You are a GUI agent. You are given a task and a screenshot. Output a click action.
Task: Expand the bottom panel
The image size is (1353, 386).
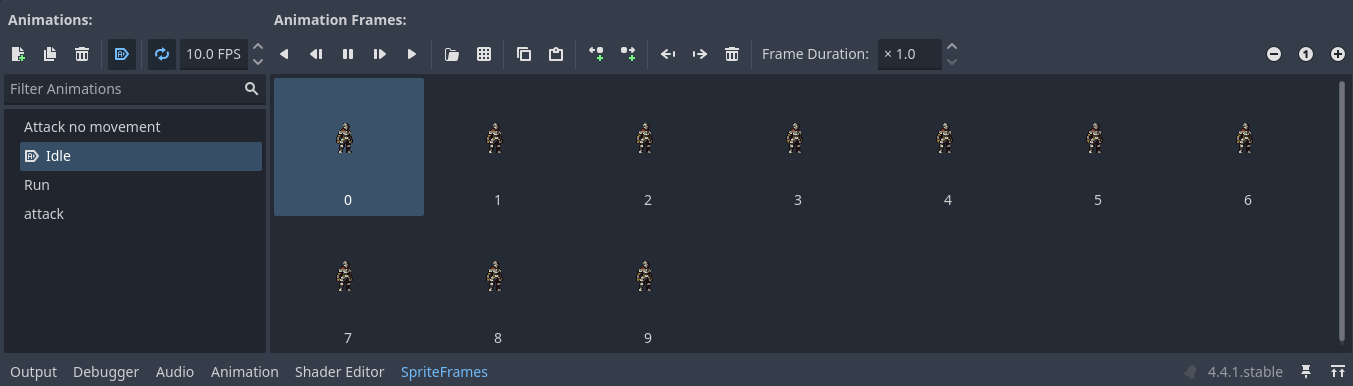click(x=1338, y=372)
